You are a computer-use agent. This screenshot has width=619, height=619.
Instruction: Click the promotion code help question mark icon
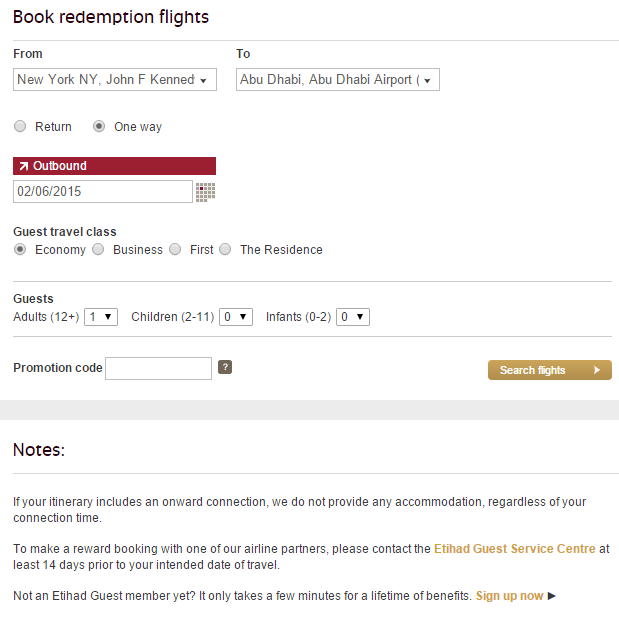[x=225, y=367]
